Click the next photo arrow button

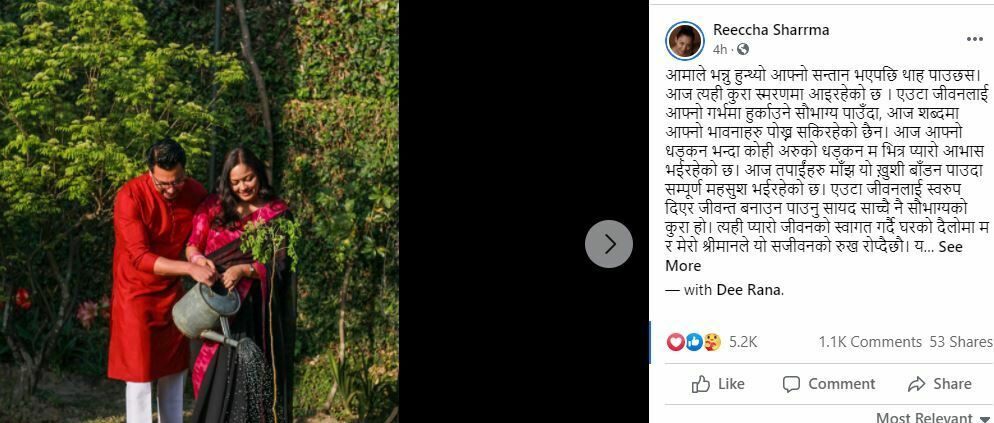point(609,244)
